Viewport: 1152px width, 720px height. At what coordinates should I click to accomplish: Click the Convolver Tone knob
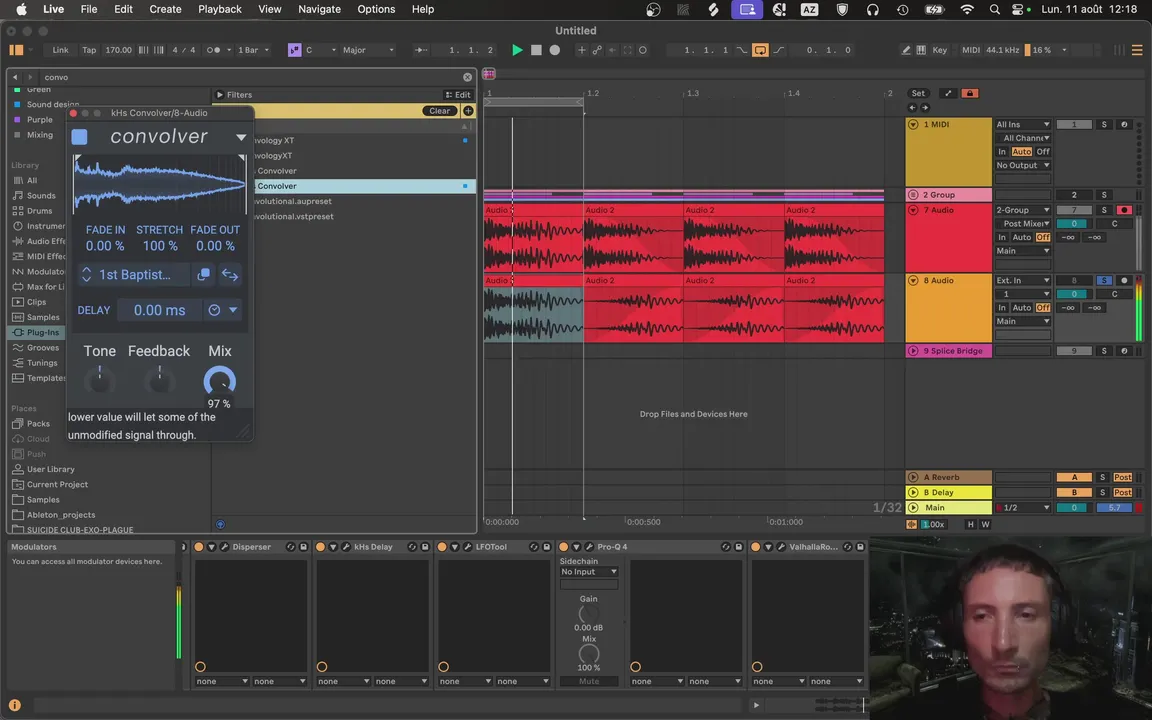99,381
